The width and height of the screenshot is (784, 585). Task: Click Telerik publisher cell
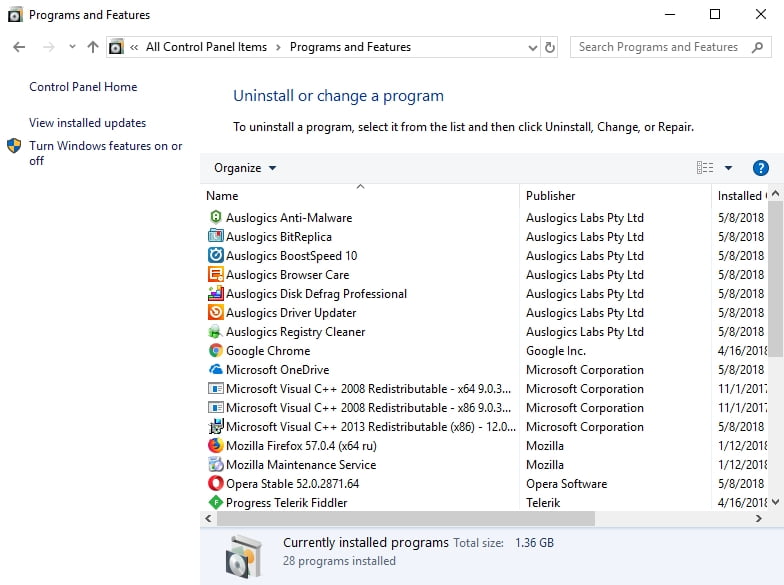(x=543, y=503)
